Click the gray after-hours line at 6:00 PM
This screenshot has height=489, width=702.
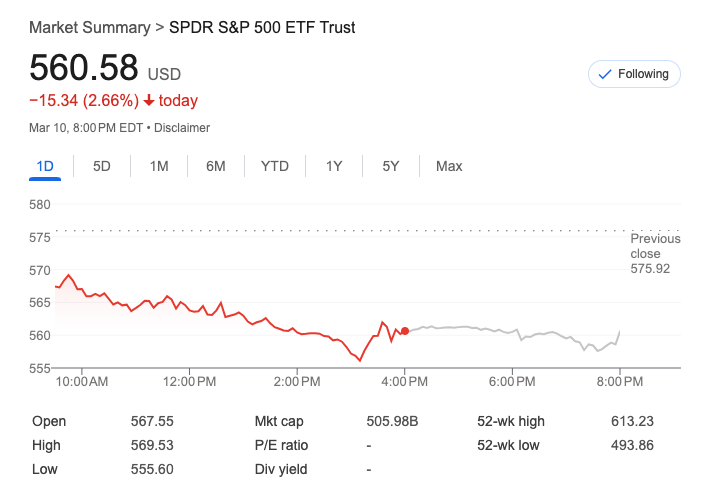click(516, 332)
